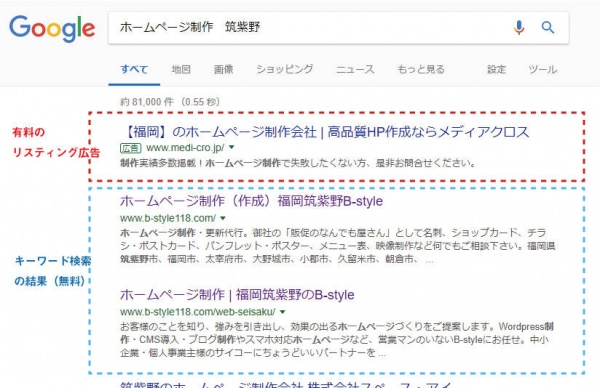Click the magnifying glass search icon
The image size is (600, 388).
(x=548, y=28)
